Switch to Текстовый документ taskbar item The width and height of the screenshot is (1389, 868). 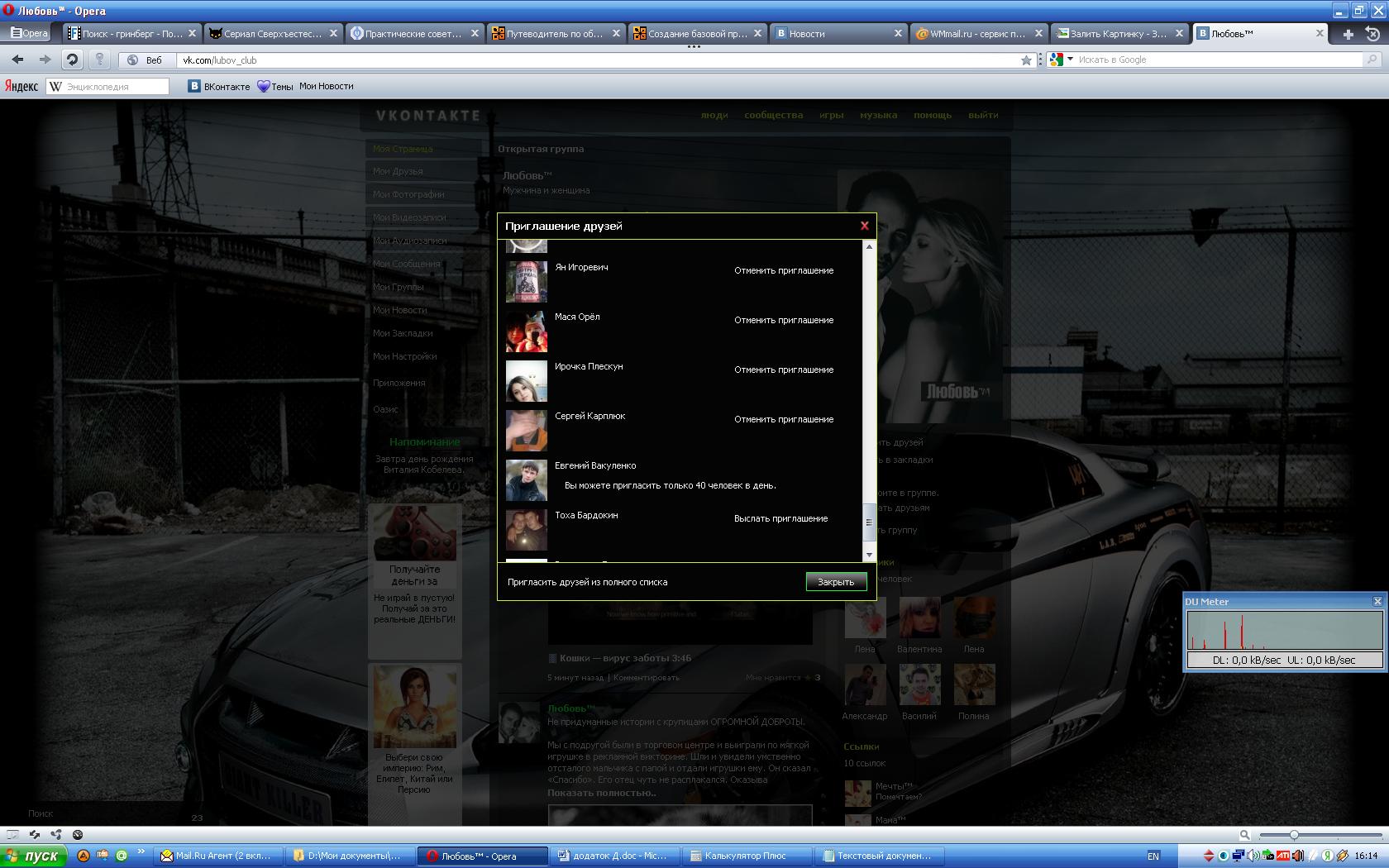[x=881, y=856]
